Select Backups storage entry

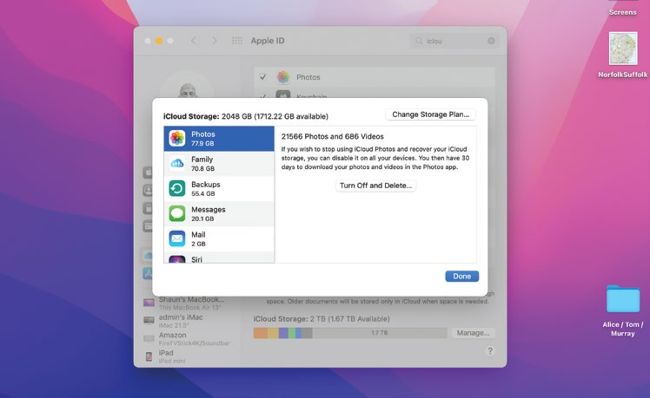click(219, 189)
